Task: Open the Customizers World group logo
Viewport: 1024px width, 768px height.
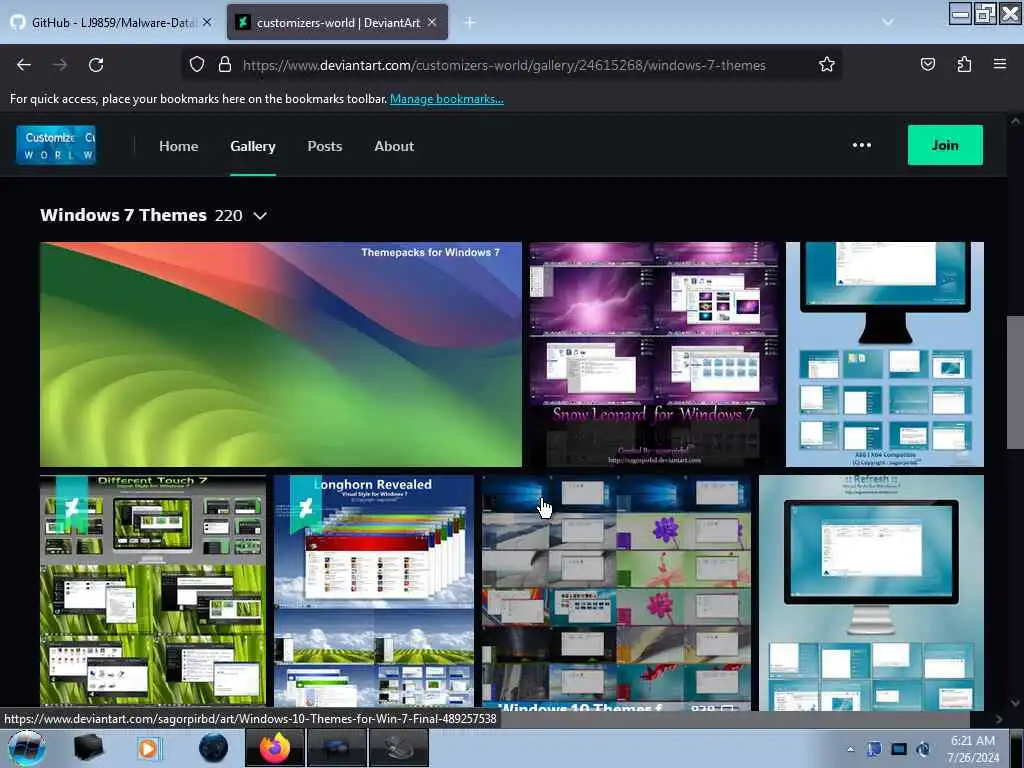Action: point(56,145)
